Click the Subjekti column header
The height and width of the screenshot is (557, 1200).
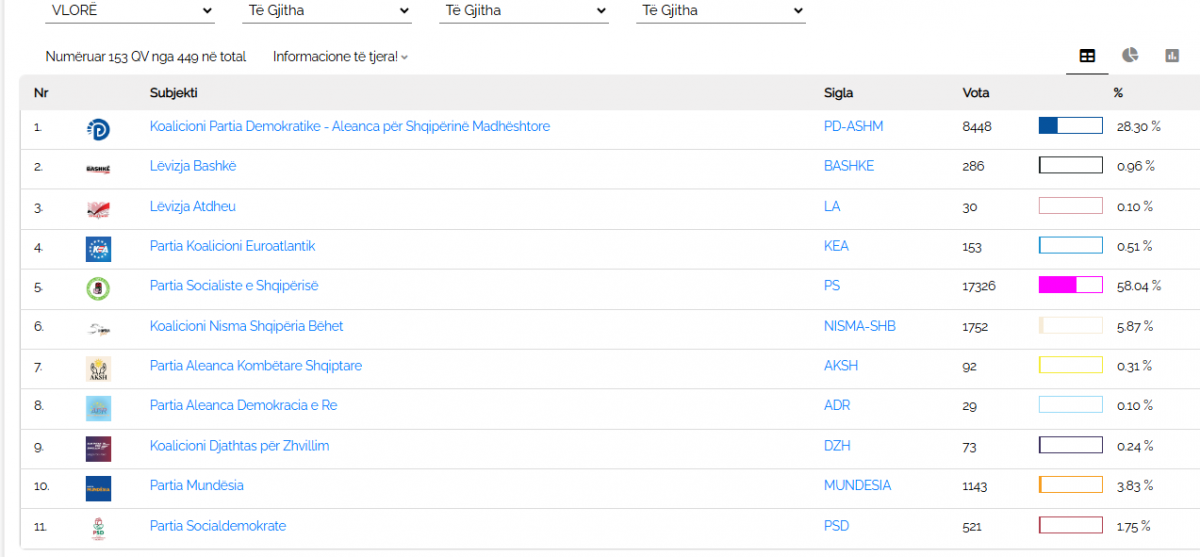pyautogui.click(x=173, y=93)
